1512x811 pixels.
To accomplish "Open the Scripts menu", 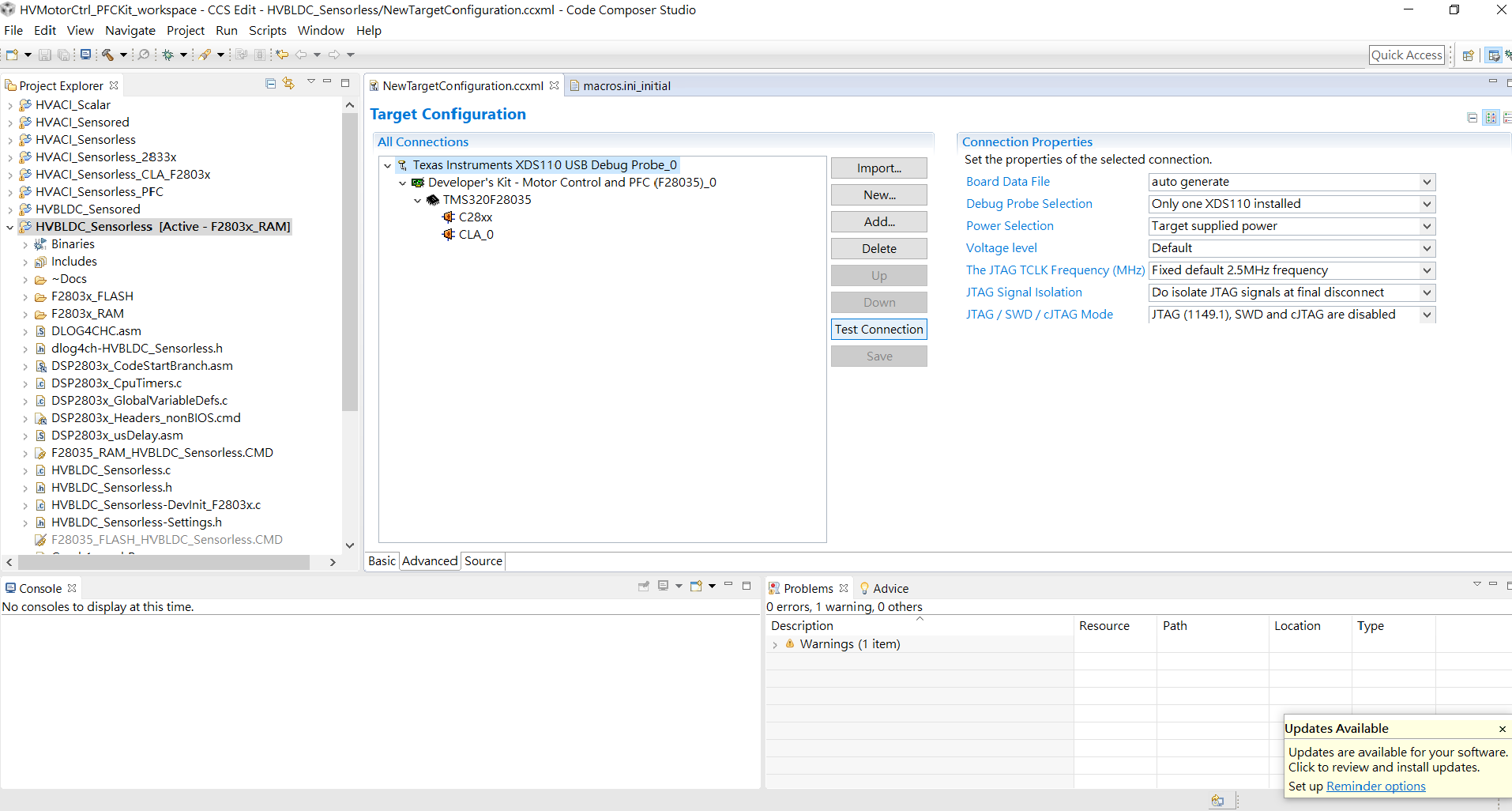I will 268,30.
